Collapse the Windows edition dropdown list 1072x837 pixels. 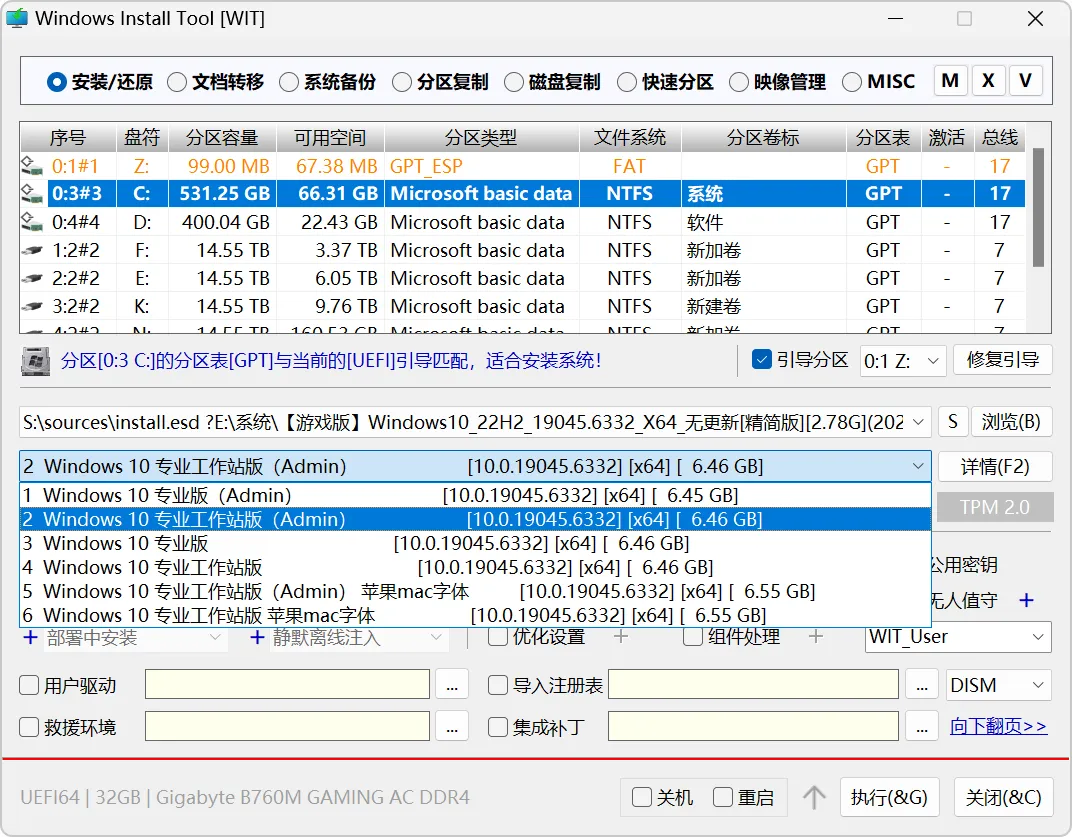point(917,466)
